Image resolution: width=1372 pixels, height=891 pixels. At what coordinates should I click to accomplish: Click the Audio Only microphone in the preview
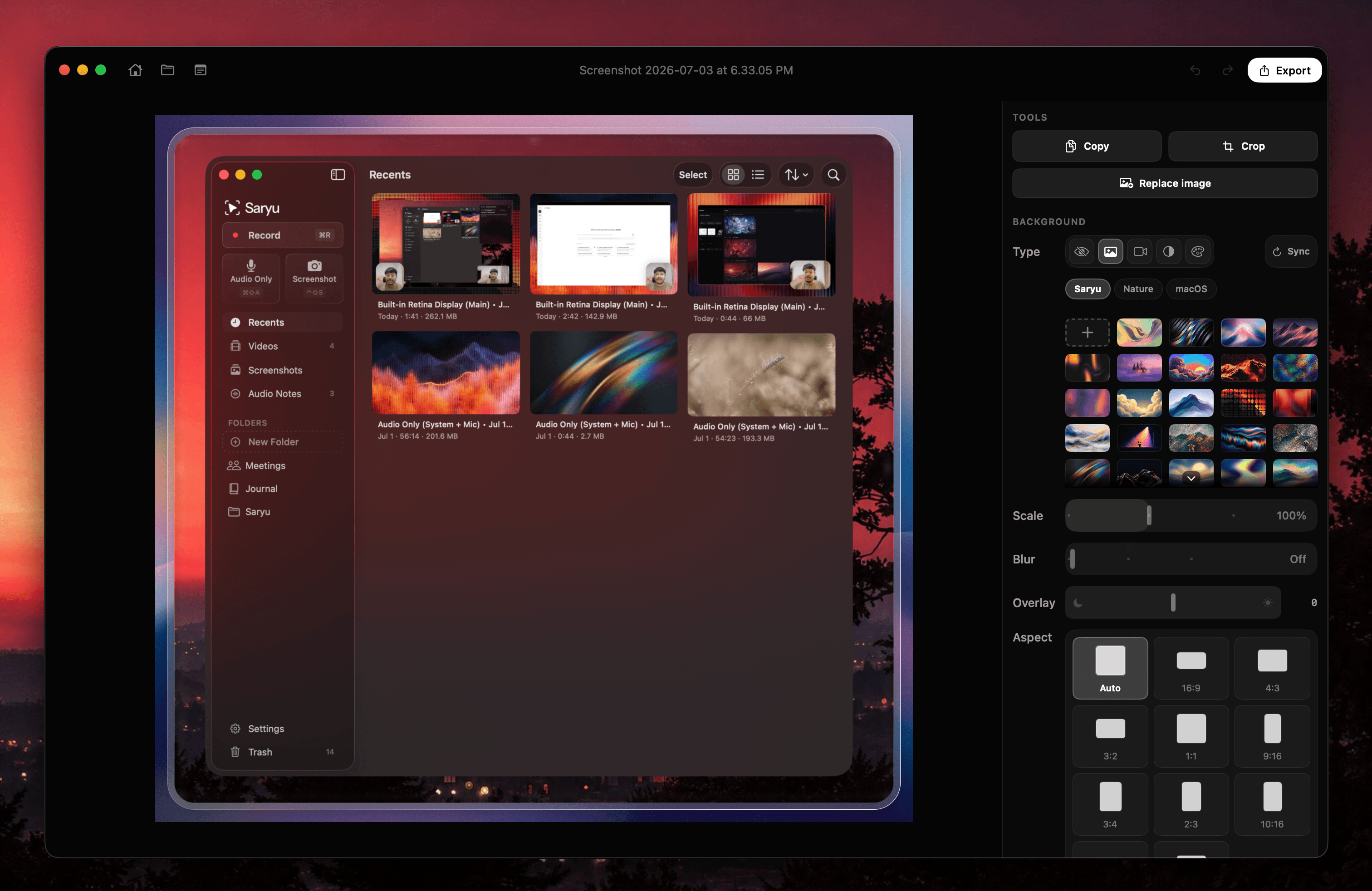pyautogui.click(x=251, y=278)
